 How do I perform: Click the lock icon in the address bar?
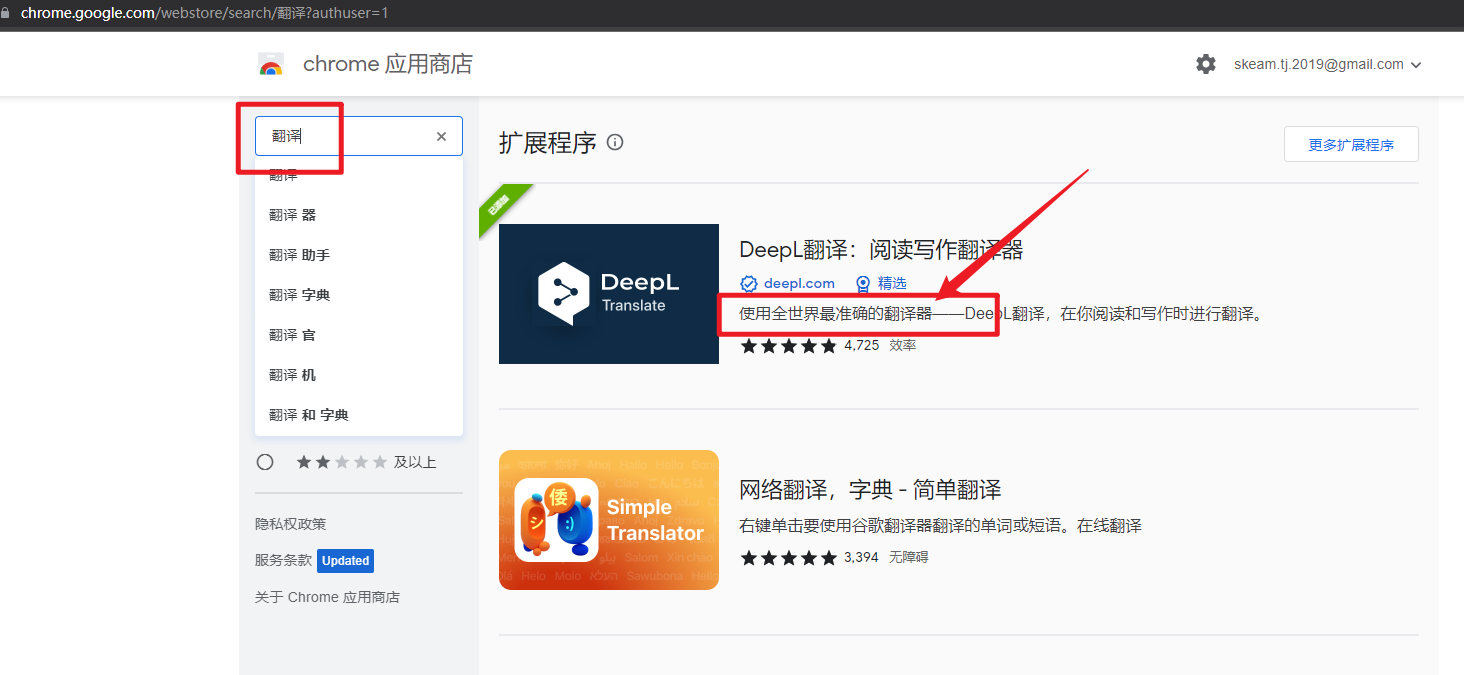tap(6, 13)
